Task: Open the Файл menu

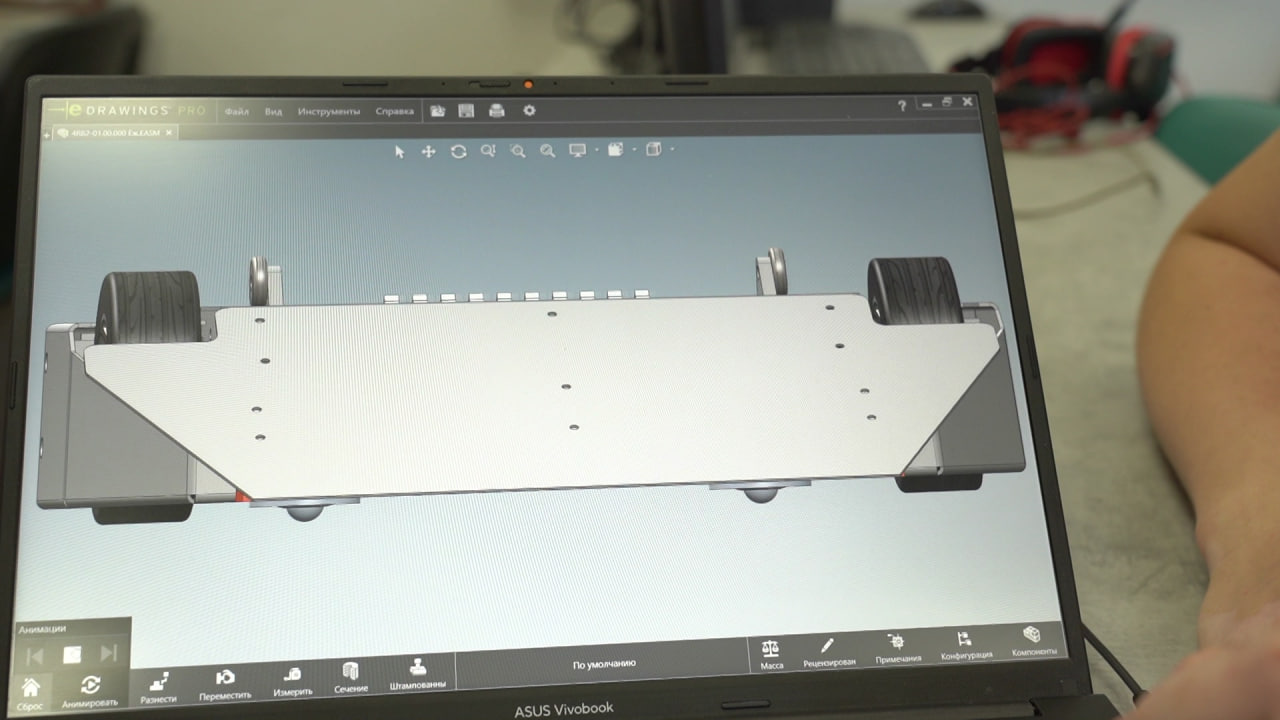Action: tap(237, 111)
